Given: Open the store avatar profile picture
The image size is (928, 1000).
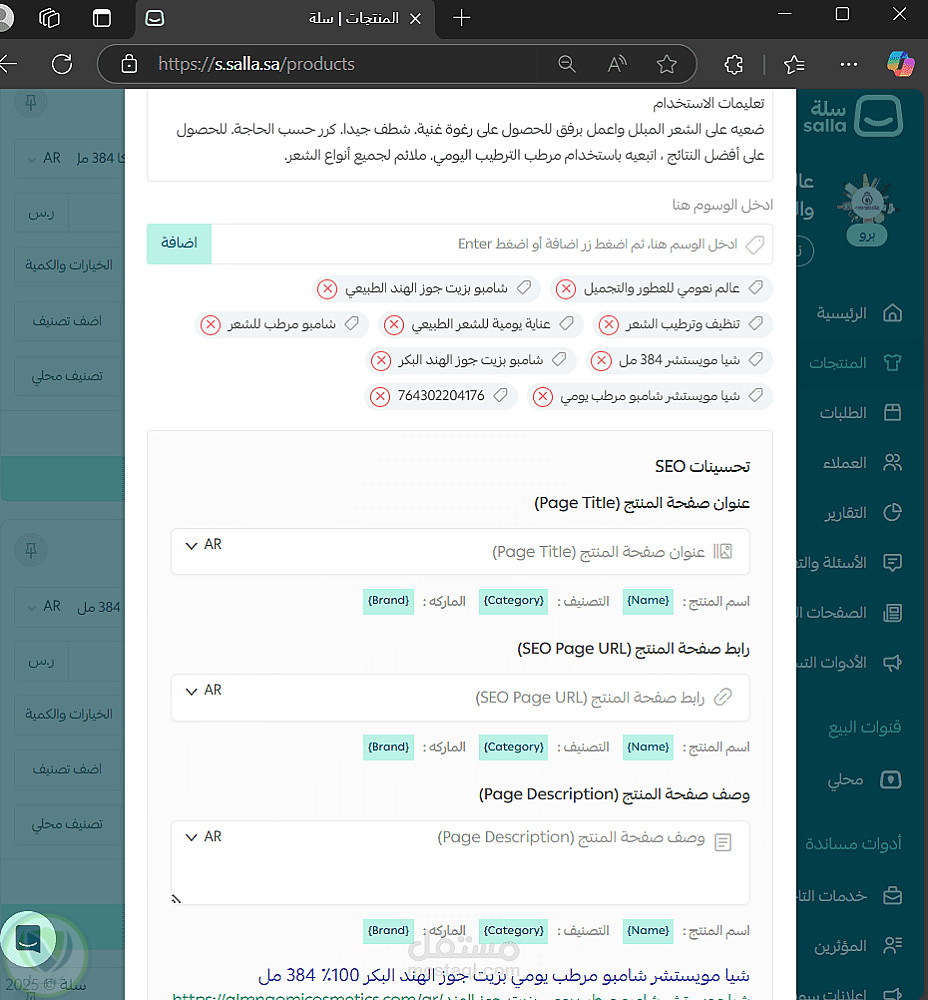Looking at the screenshot, I should [867, 201].
